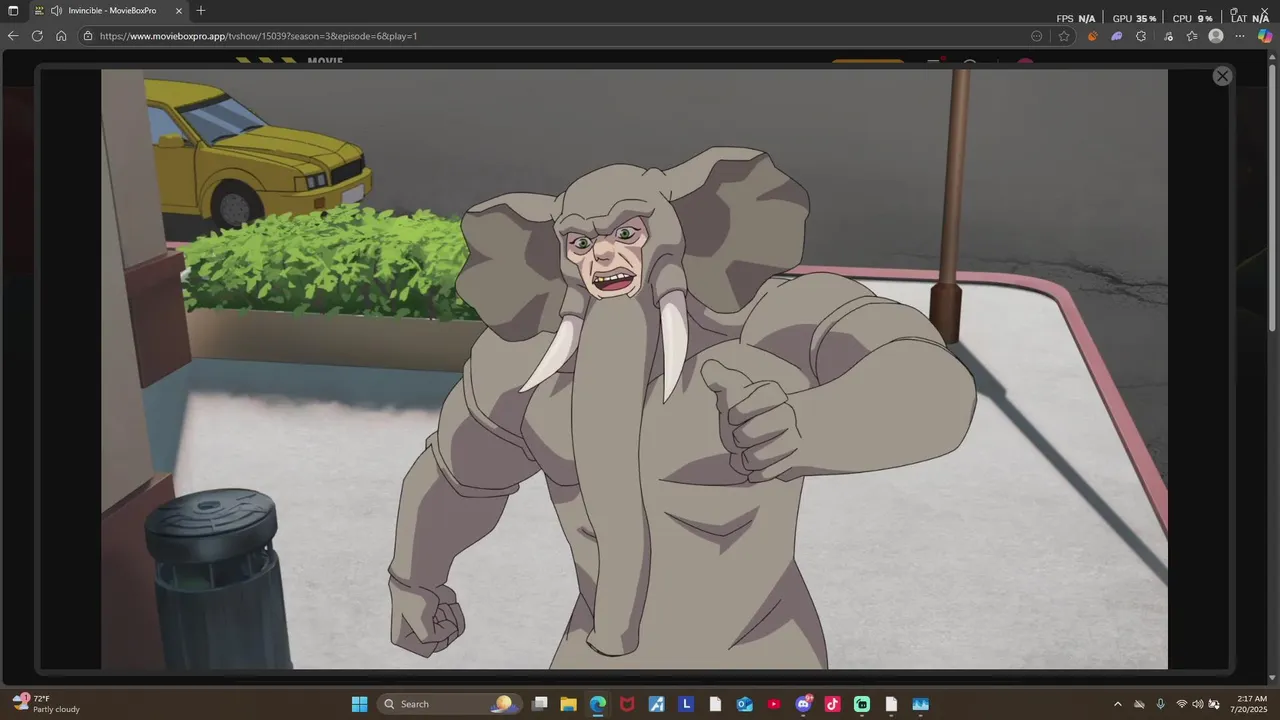Open the volume speaker tray icon
The height and width of the screenshot is (720, 1280).
tap(1198, 704)
